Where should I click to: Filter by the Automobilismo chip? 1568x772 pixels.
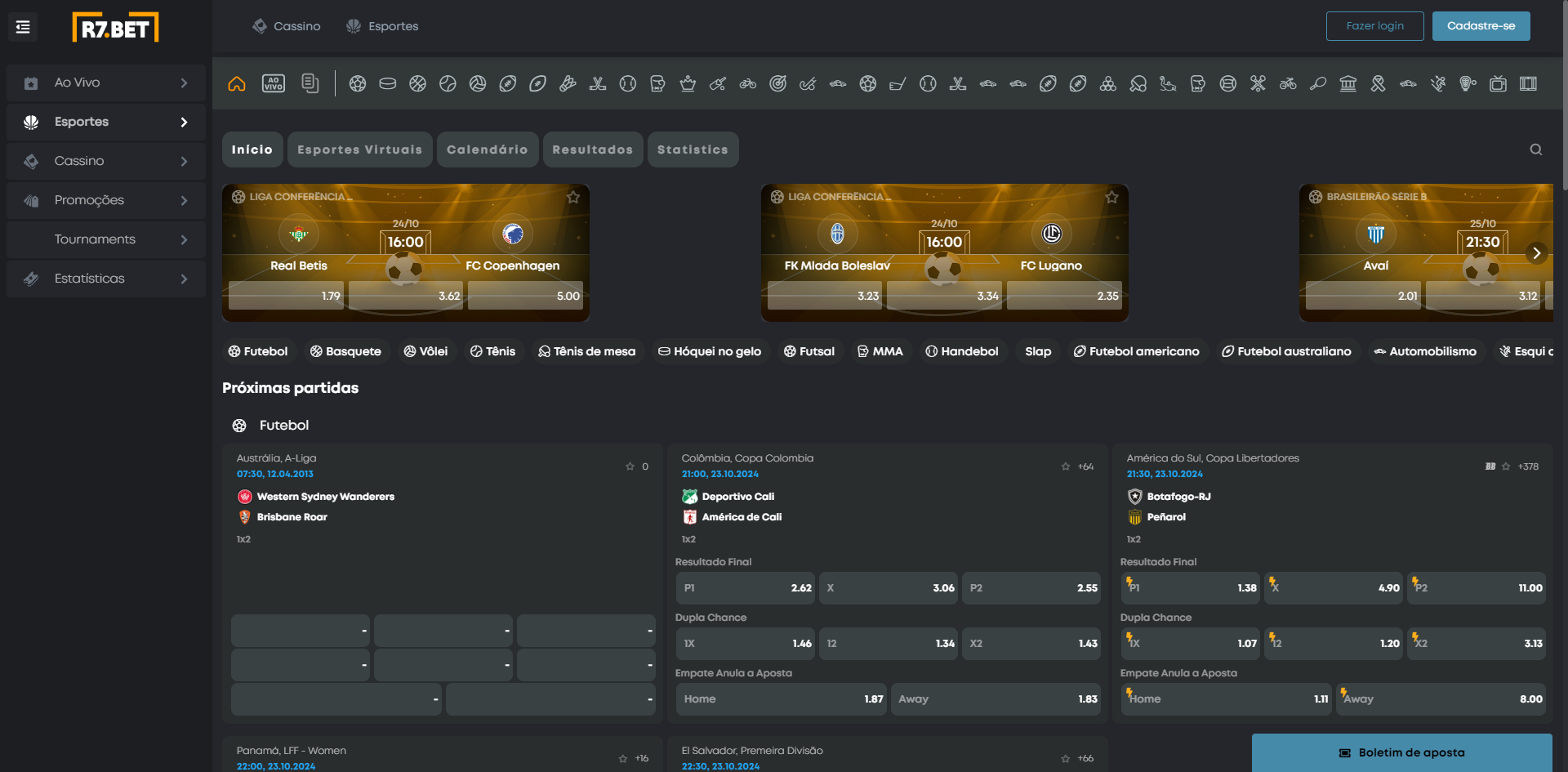click(1425, 351)
